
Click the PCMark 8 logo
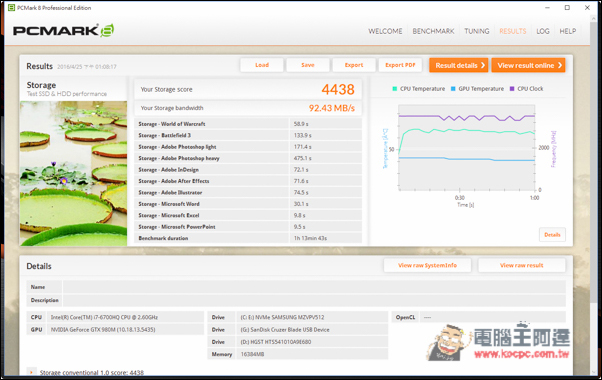pyautogui.click(x=63, y=30)
